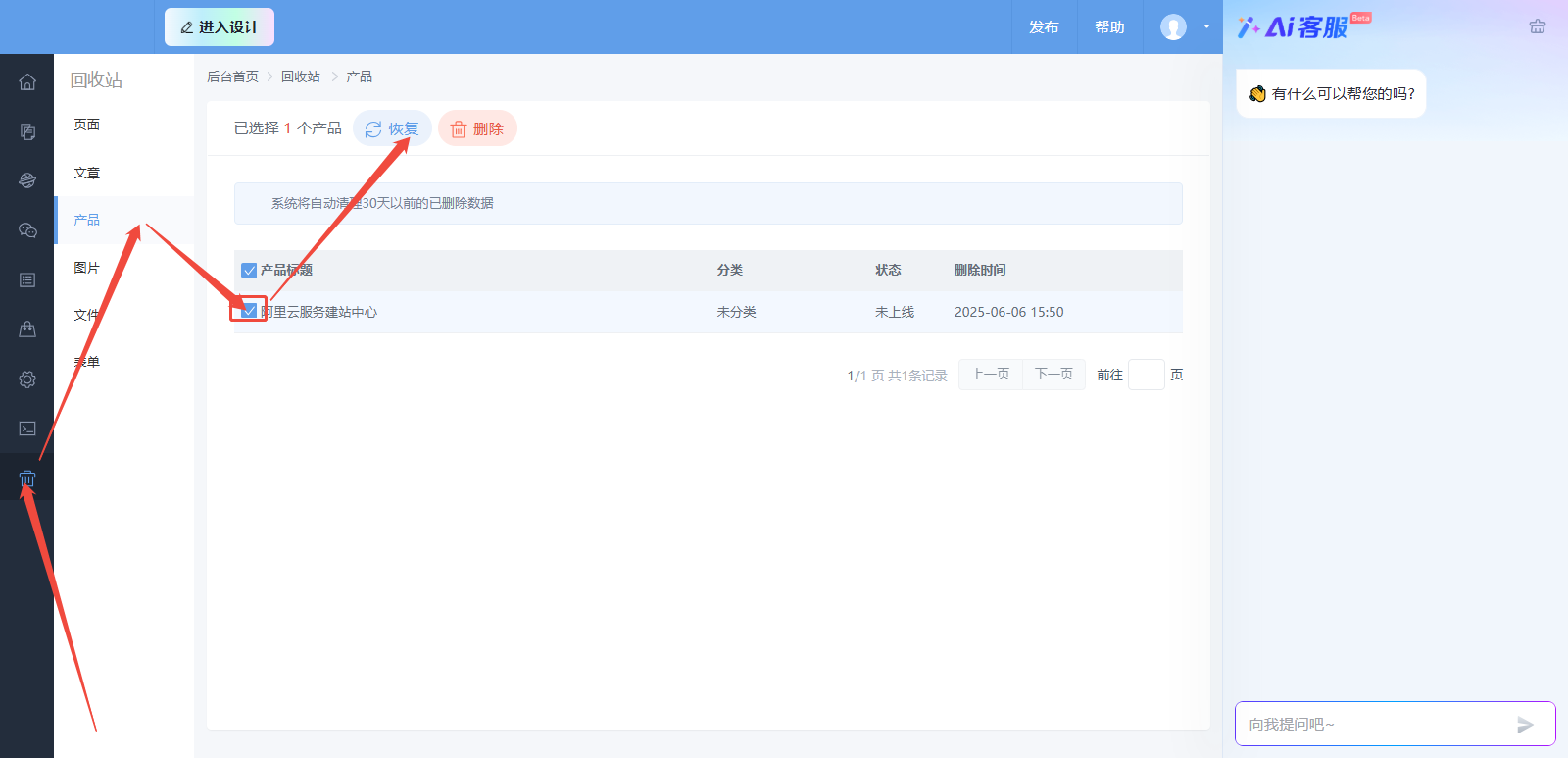
Task: Go to 后台首页 breadcrumb link
Action: tap(232, 76)
